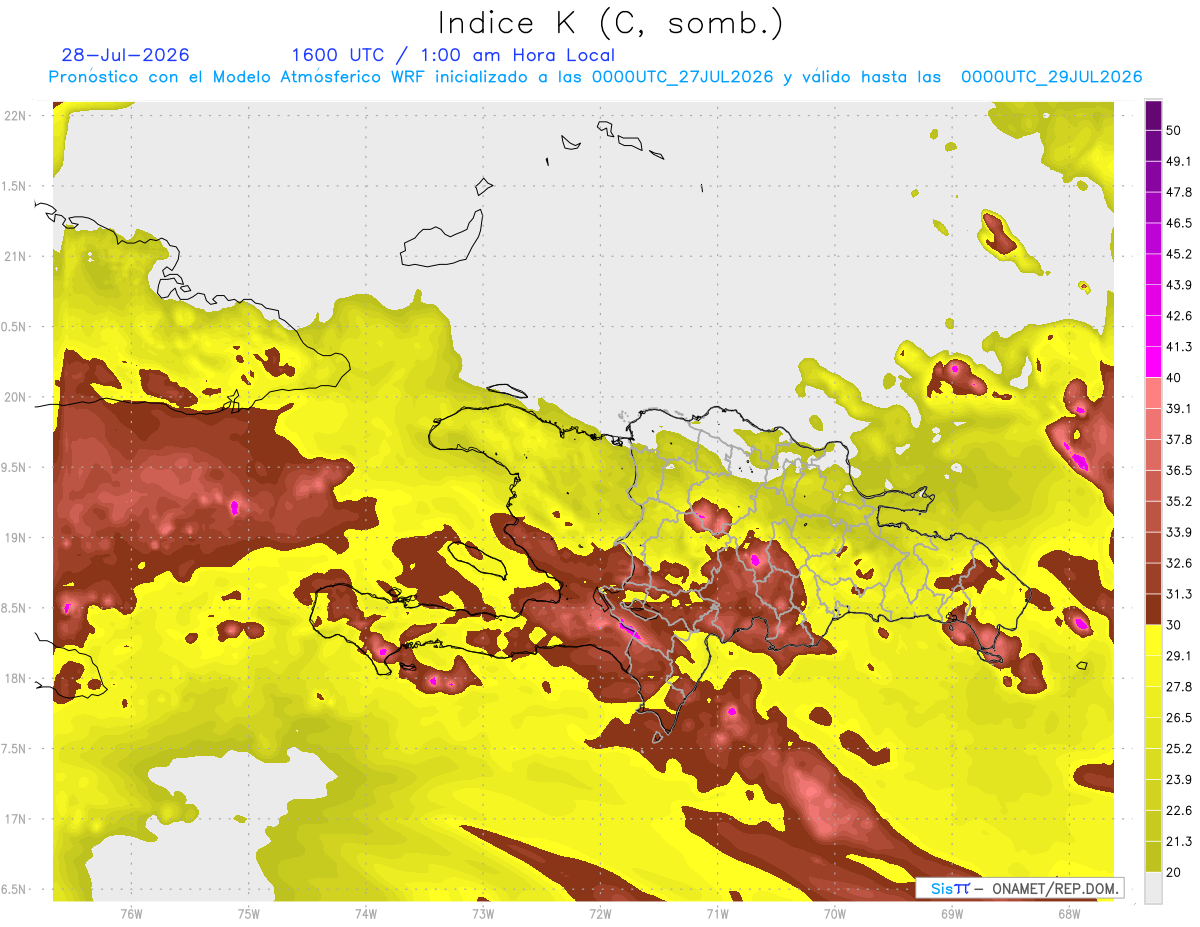
Task: Click the latitude label '17N'
Action: pyautogui.click(x=15, y=819)
